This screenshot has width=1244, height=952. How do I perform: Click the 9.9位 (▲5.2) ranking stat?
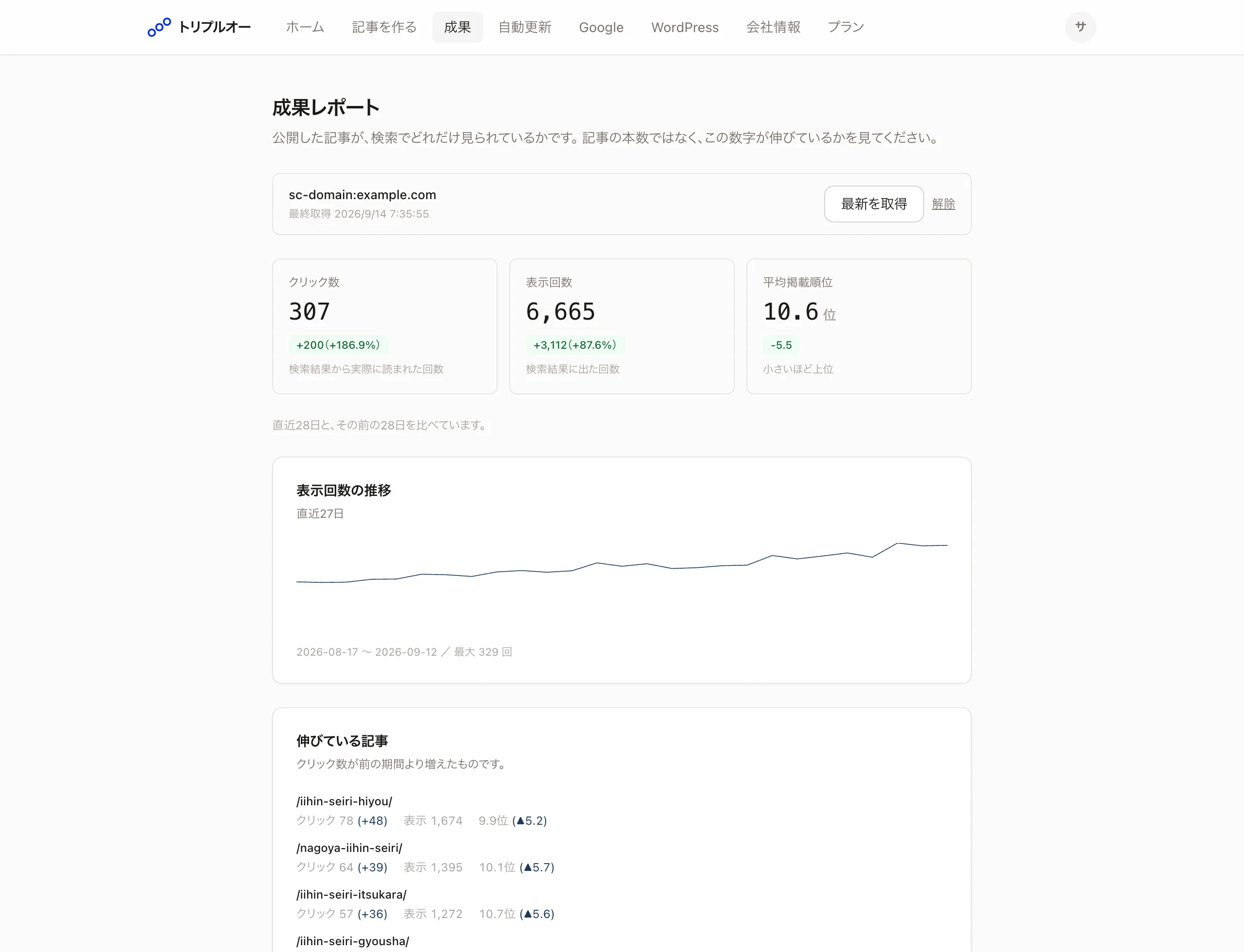click(x=513, y=820)
